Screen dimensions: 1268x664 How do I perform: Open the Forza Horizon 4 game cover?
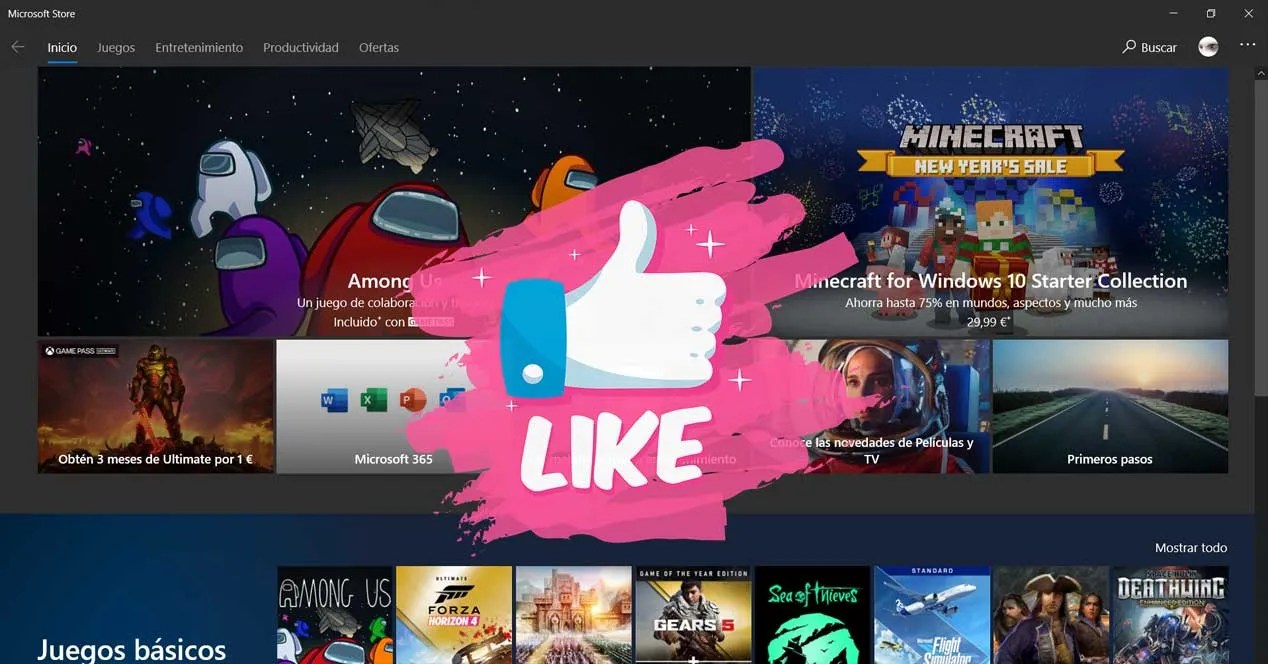pyautogui.click(x=454, y=615)
